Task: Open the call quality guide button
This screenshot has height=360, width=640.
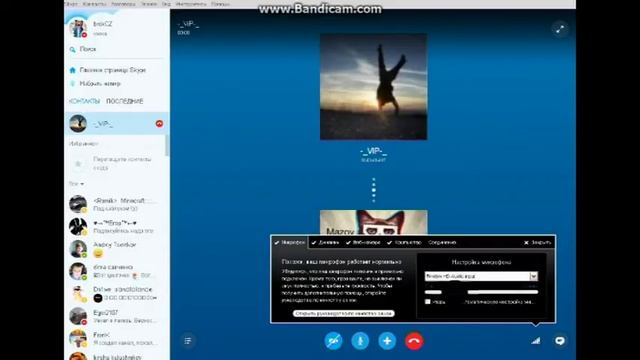Action: click(343, 313)
